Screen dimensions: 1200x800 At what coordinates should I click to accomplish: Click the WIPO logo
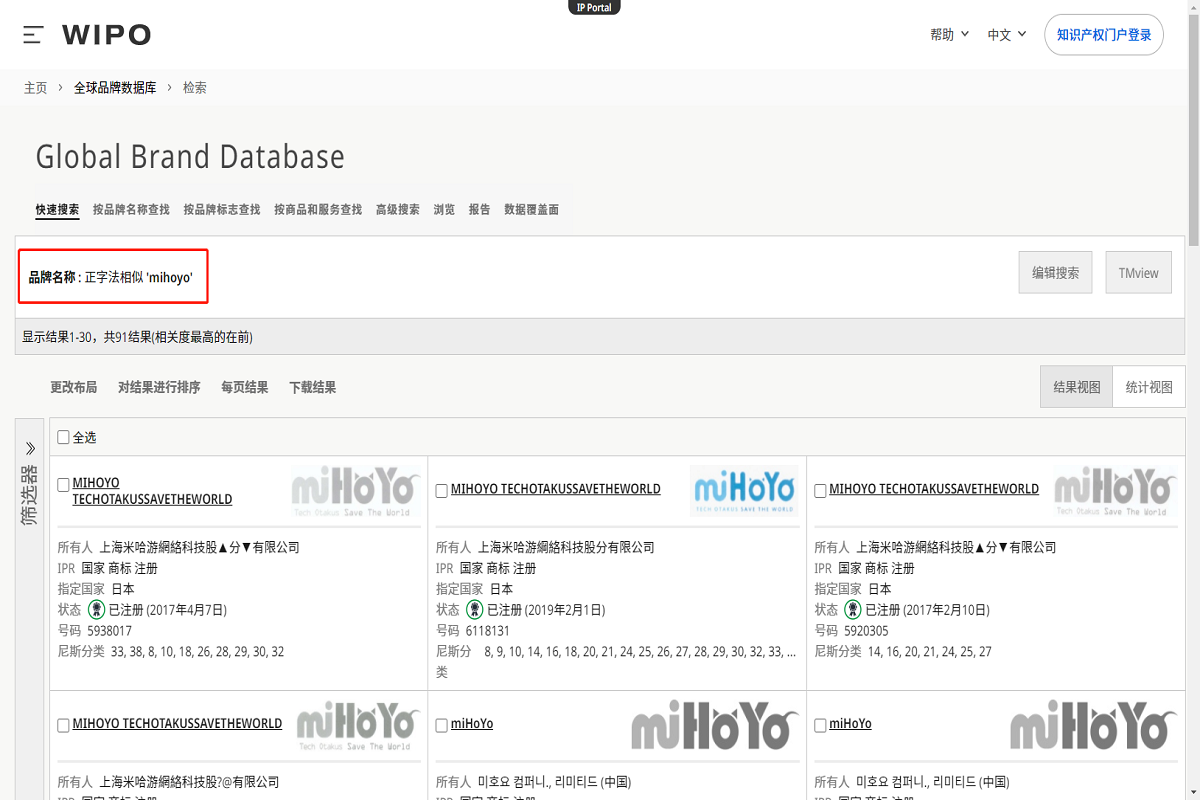pyautogui.click(x=106, y=35)
